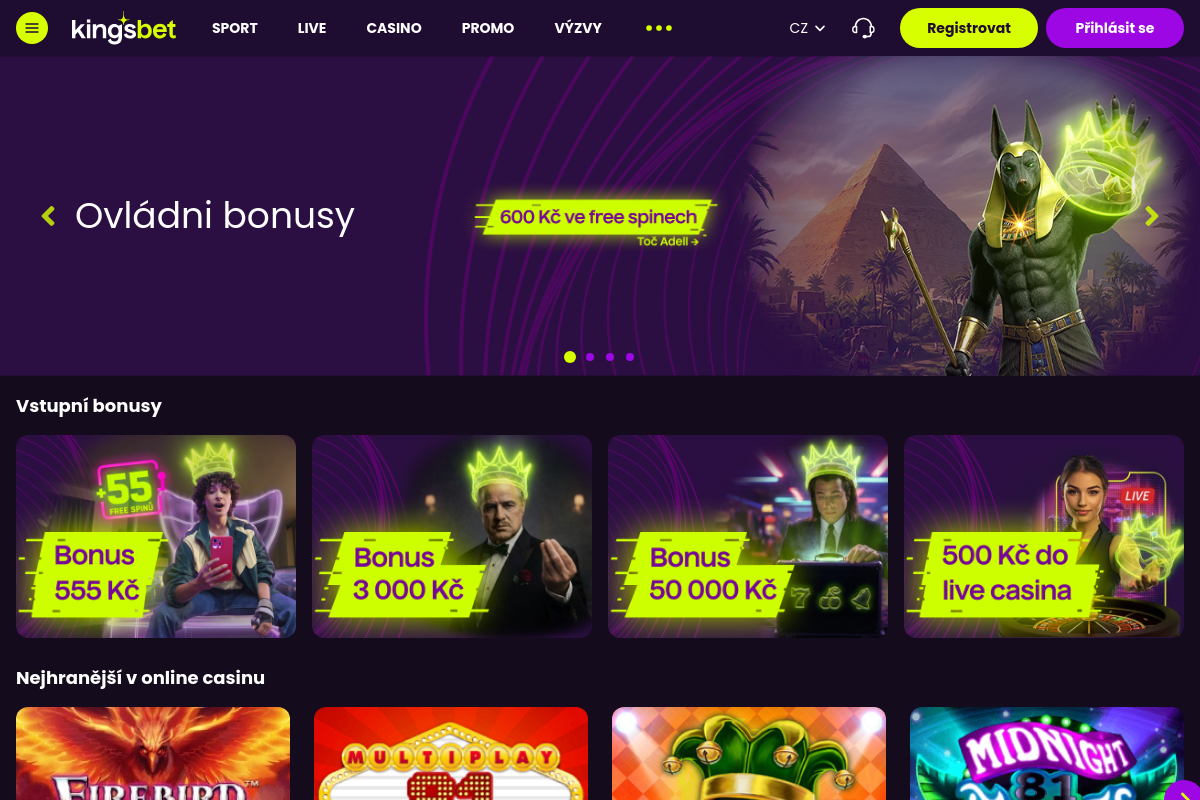Show more navigation via three dots
This screenshot has height=800, width=1200.
(659, 28)
